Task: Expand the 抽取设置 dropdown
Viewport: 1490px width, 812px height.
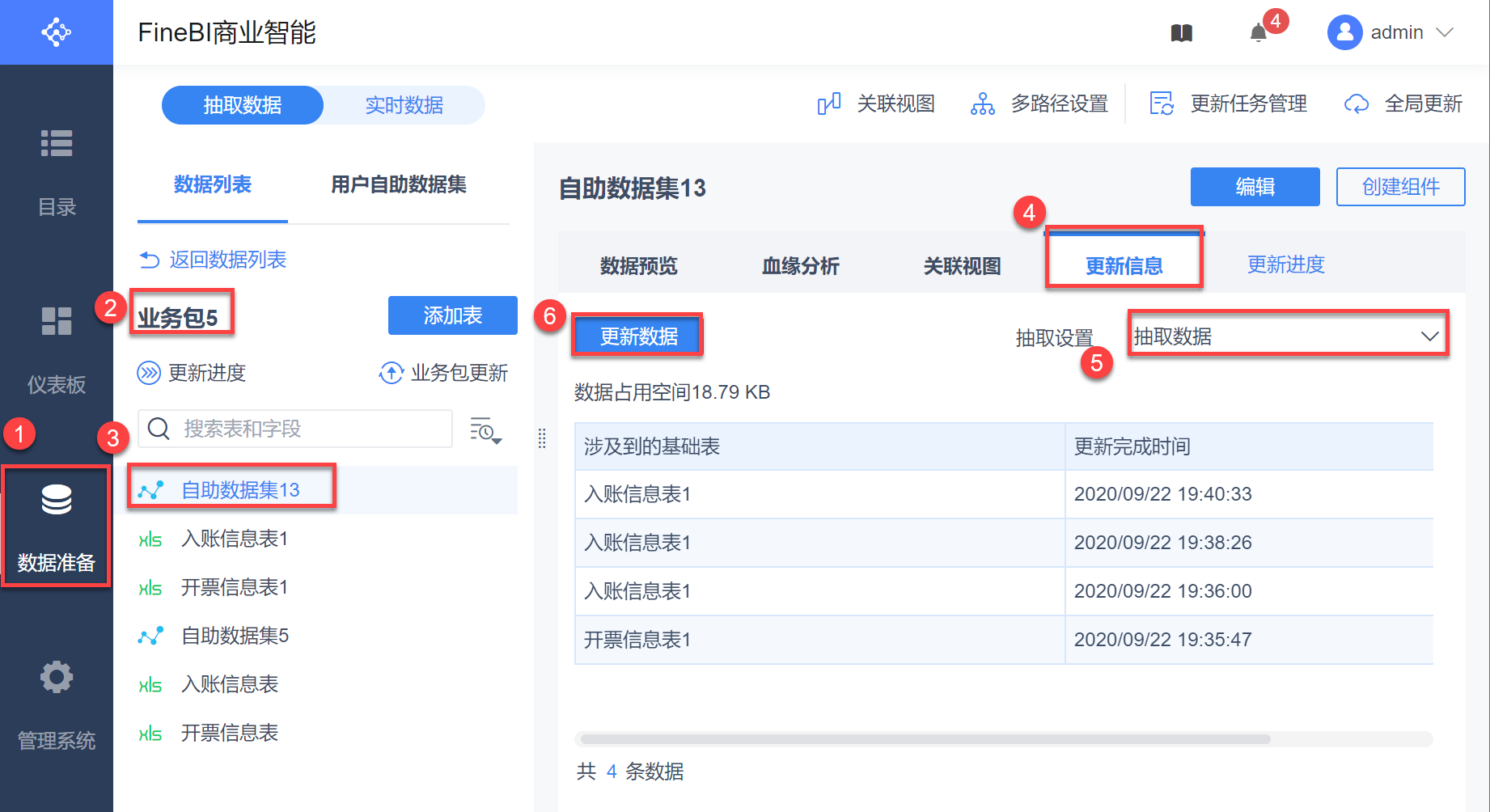Action: click(1288, 336)
